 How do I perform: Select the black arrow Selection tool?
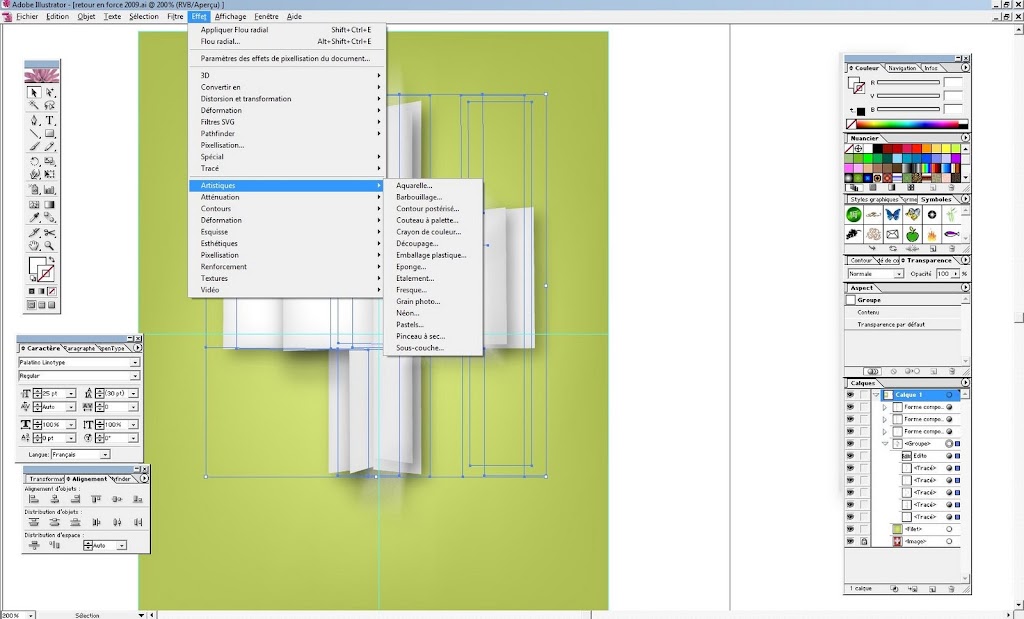(34, 93)
